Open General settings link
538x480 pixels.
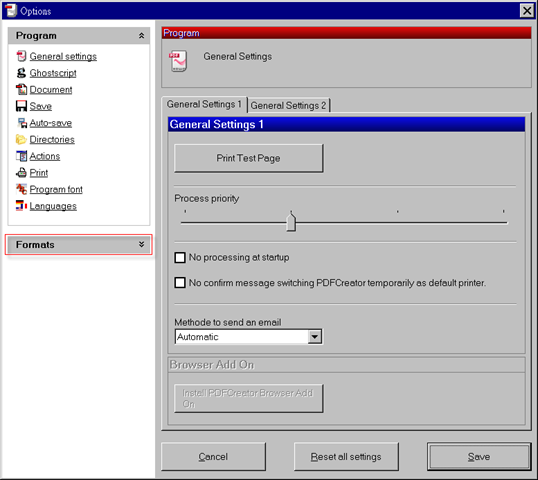tap(63, 56)
